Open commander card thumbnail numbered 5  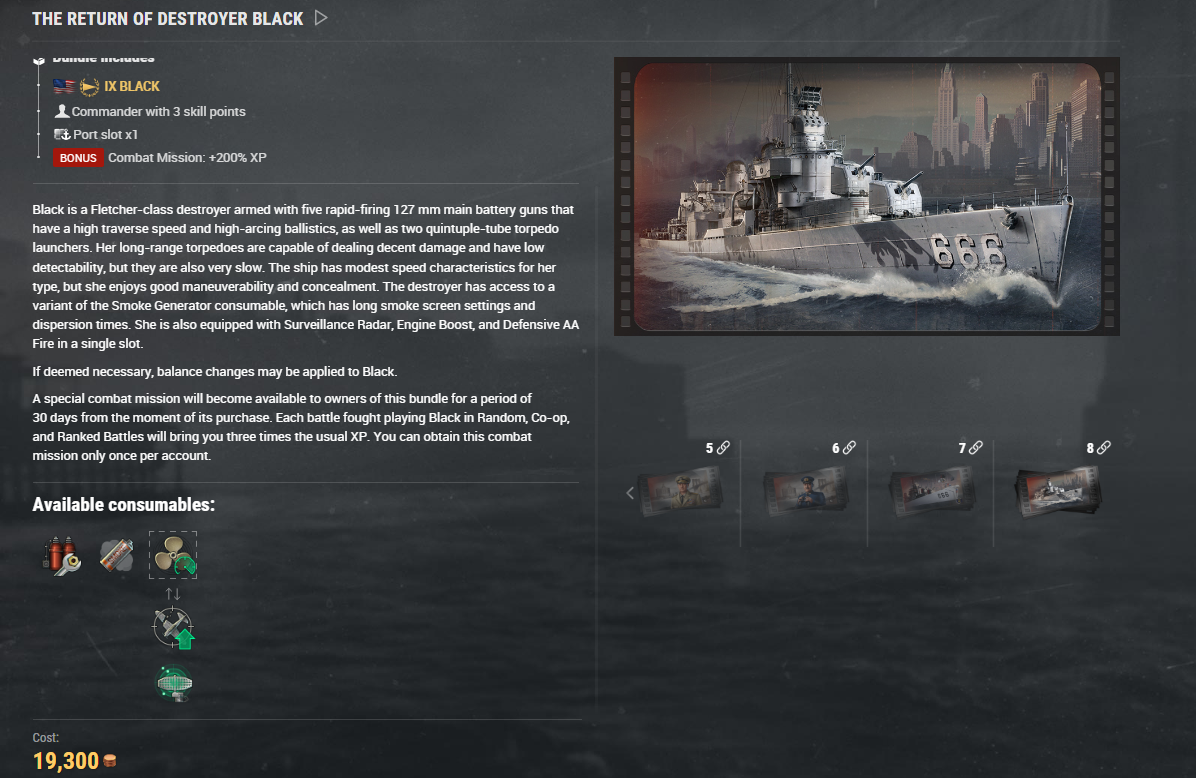pos(680,493)
